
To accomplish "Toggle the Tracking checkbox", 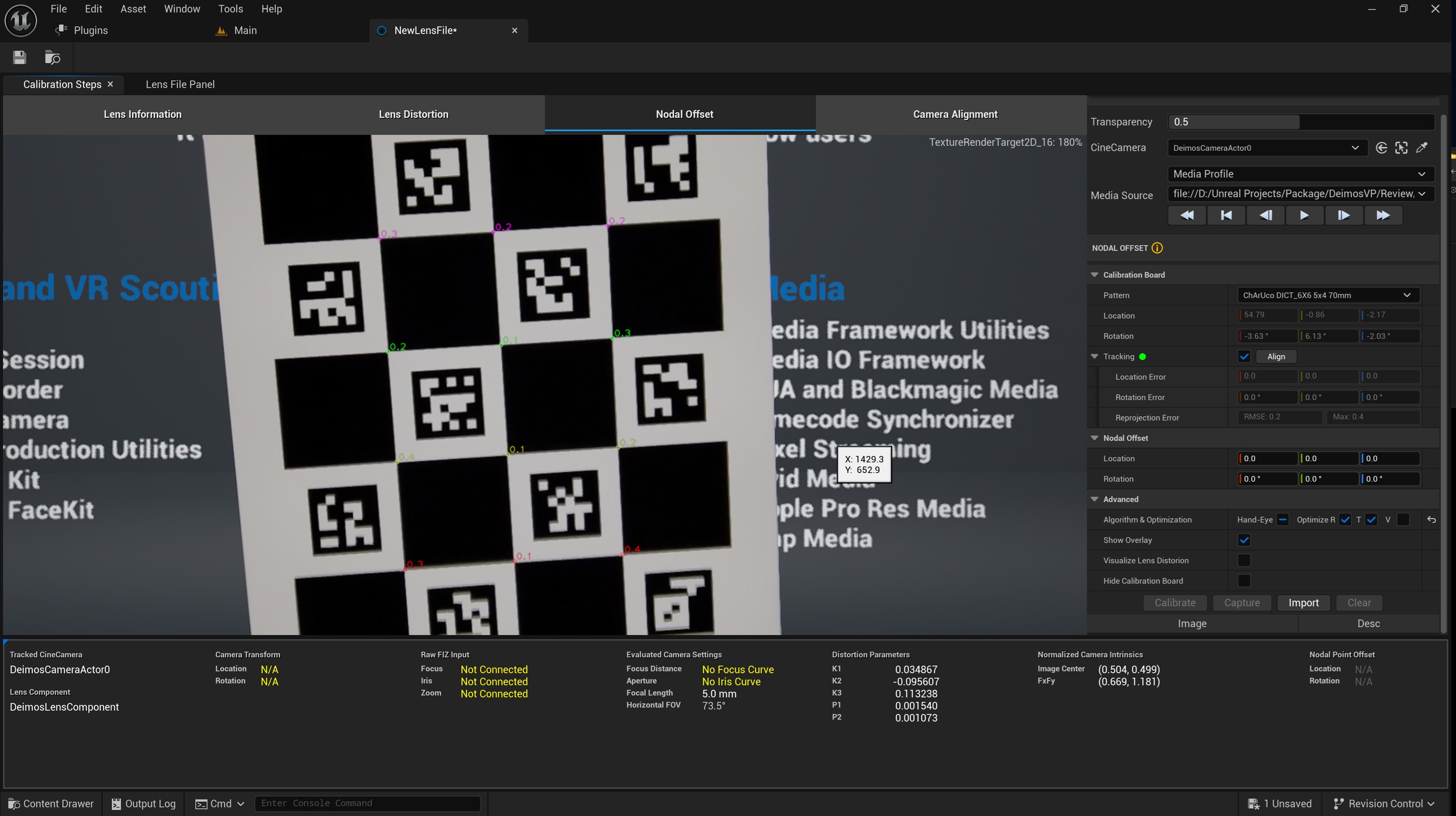I will (x=1244, y=357).
